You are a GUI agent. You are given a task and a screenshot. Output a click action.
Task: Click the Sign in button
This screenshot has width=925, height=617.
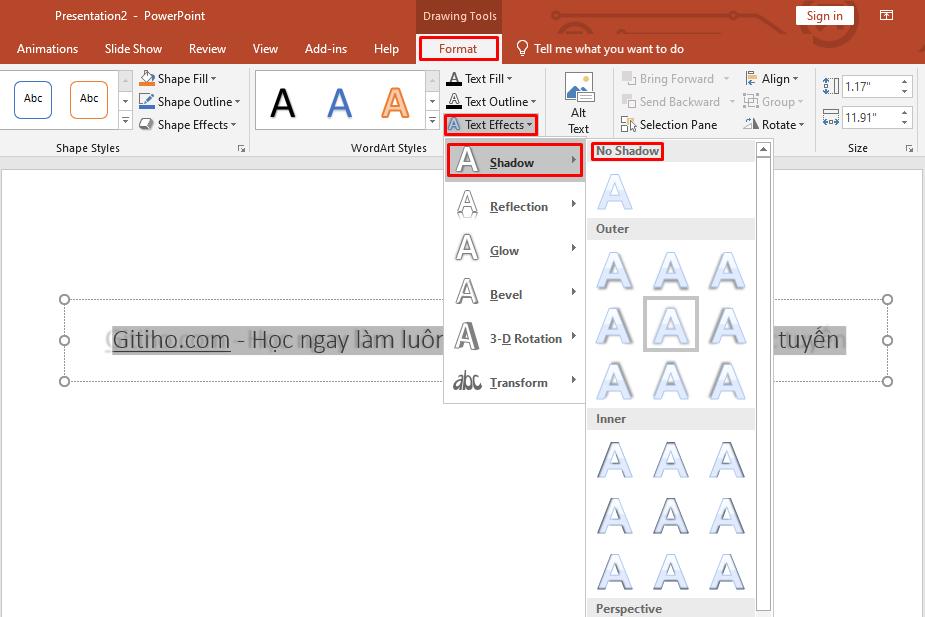pos(824,15)
